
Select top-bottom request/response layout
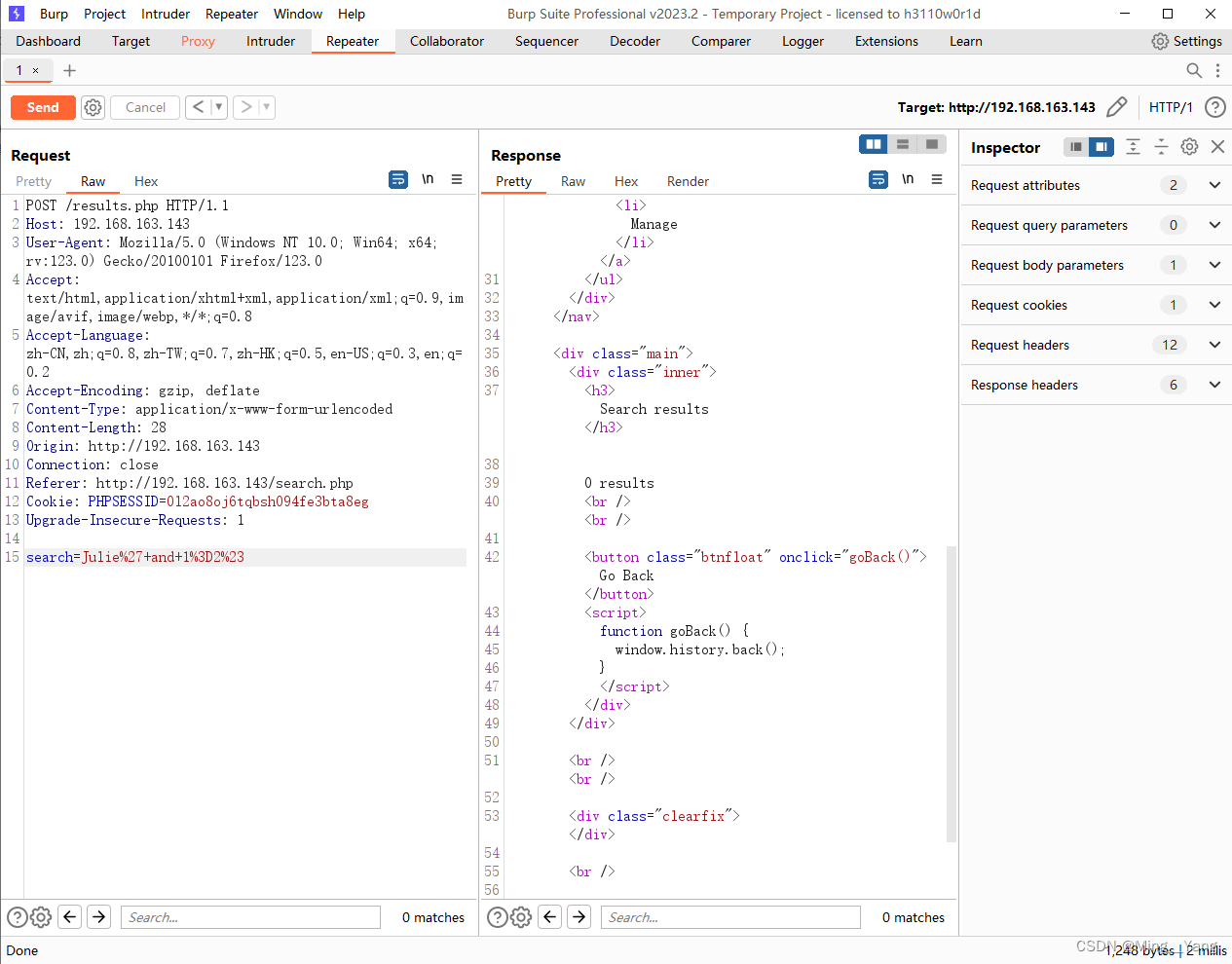click(903, 144)
